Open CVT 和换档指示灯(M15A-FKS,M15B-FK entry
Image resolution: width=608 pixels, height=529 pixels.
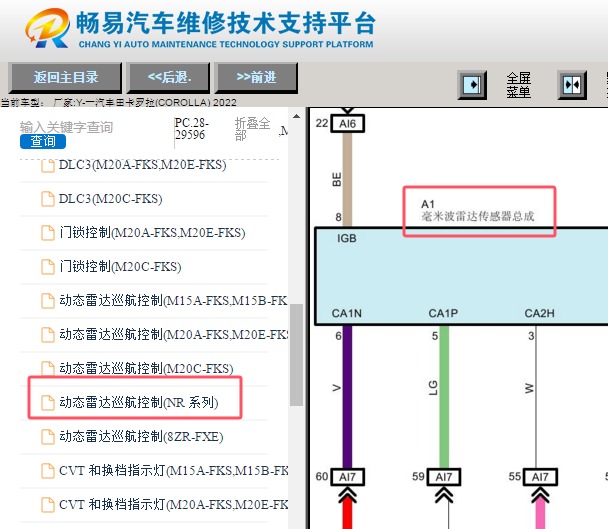173,470
